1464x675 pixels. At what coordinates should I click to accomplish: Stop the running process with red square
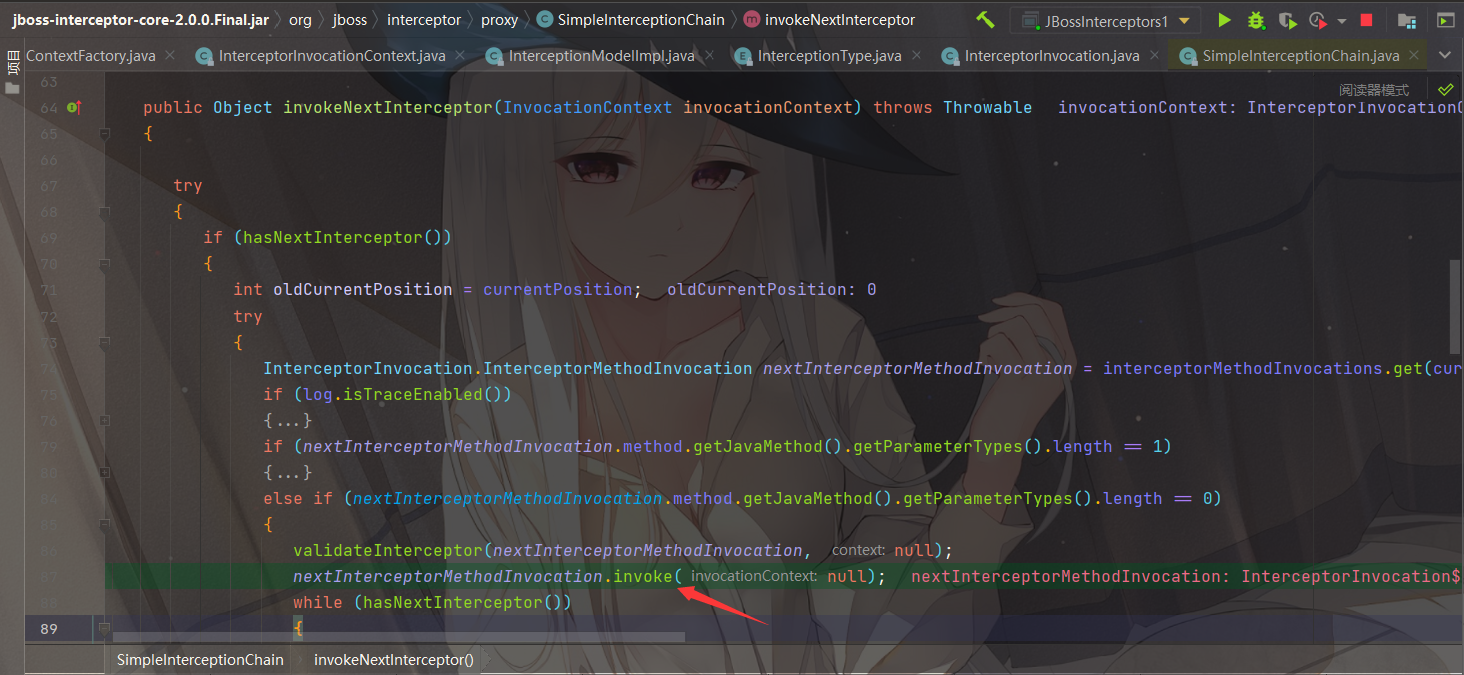(x=1366, y=20)
